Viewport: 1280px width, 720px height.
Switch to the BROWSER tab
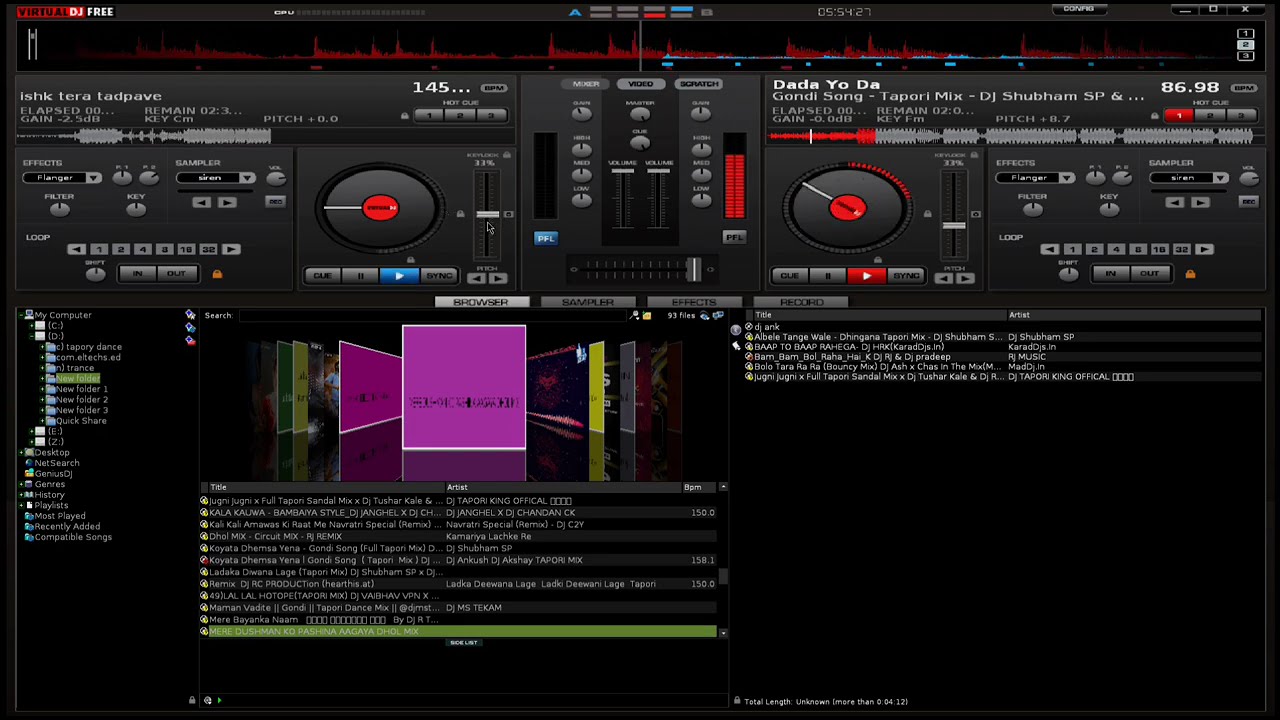coord(480,302)
